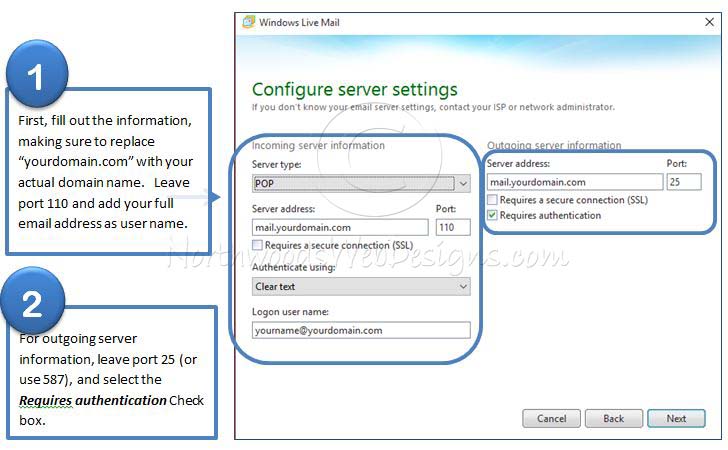
Task: Click the Windows Live Mail title bar icon
Action: [x=248, y=20]
